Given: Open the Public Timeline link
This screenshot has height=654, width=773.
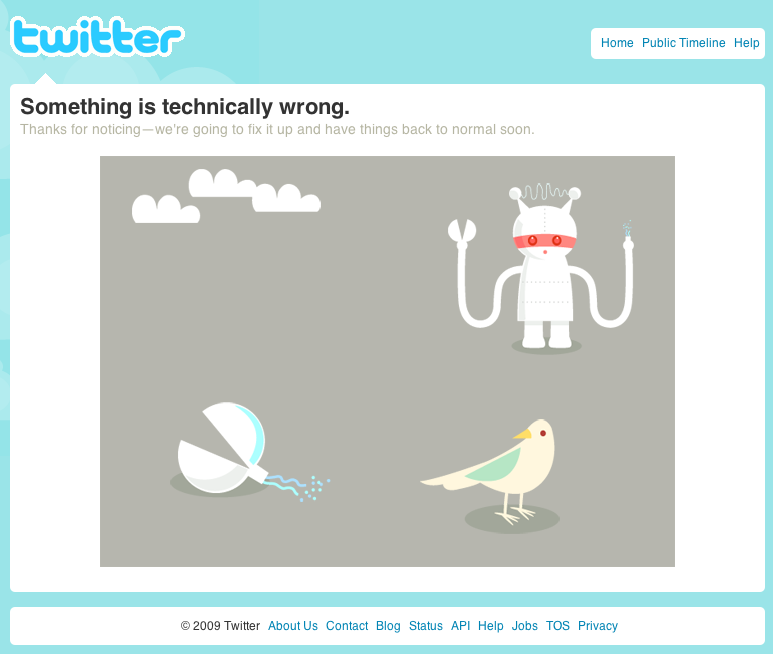Looking at the screenshot, I should pyautogui.click(x=683, y=43).
